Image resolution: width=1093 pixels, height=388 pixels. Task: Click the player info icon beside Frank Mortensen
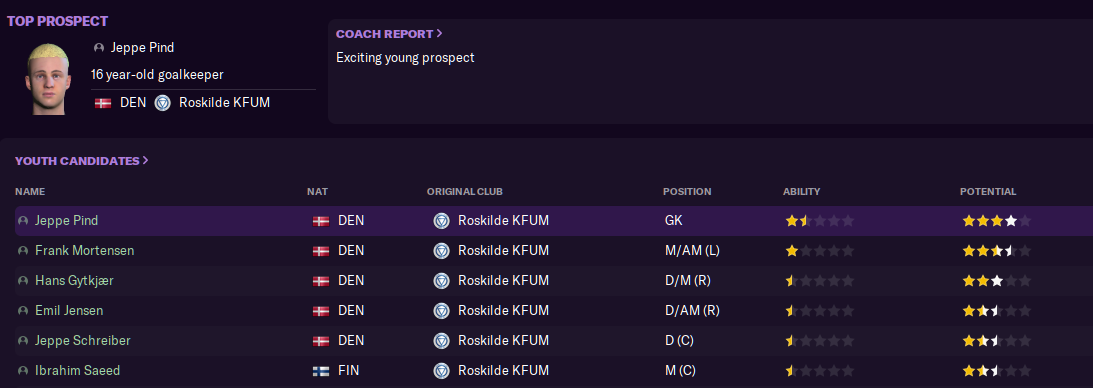[x=23, y=251]
